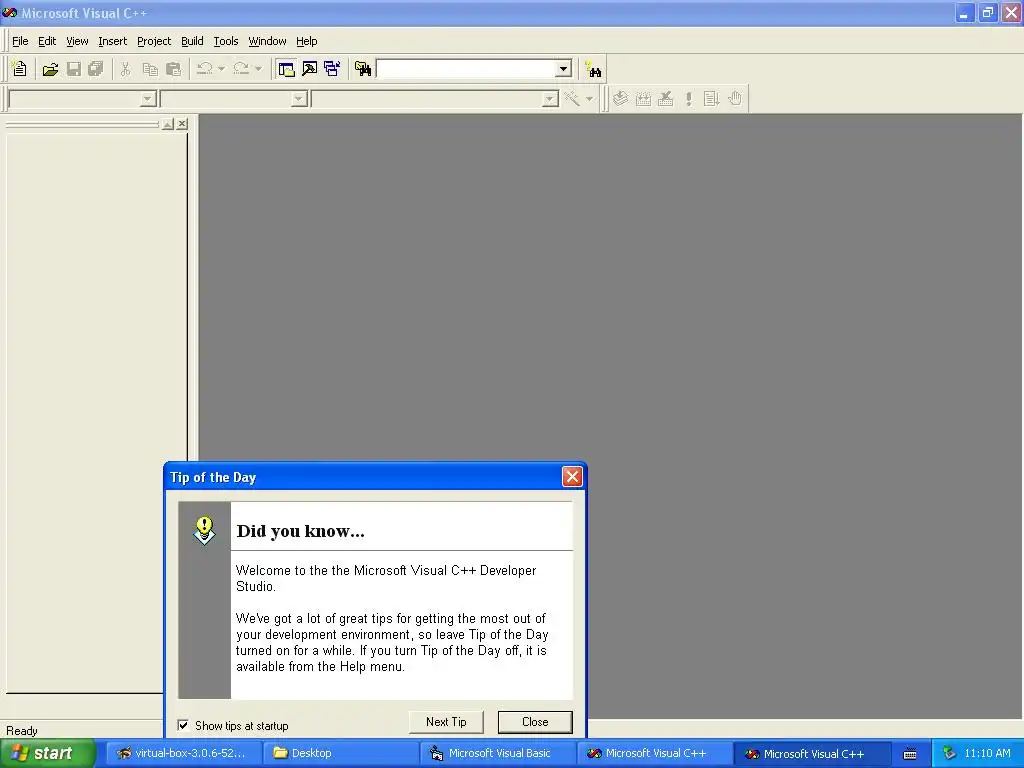The image size is (1024, 768).
Task: Click the breakpoint hand icon
Action: click(x=735, y=99)
